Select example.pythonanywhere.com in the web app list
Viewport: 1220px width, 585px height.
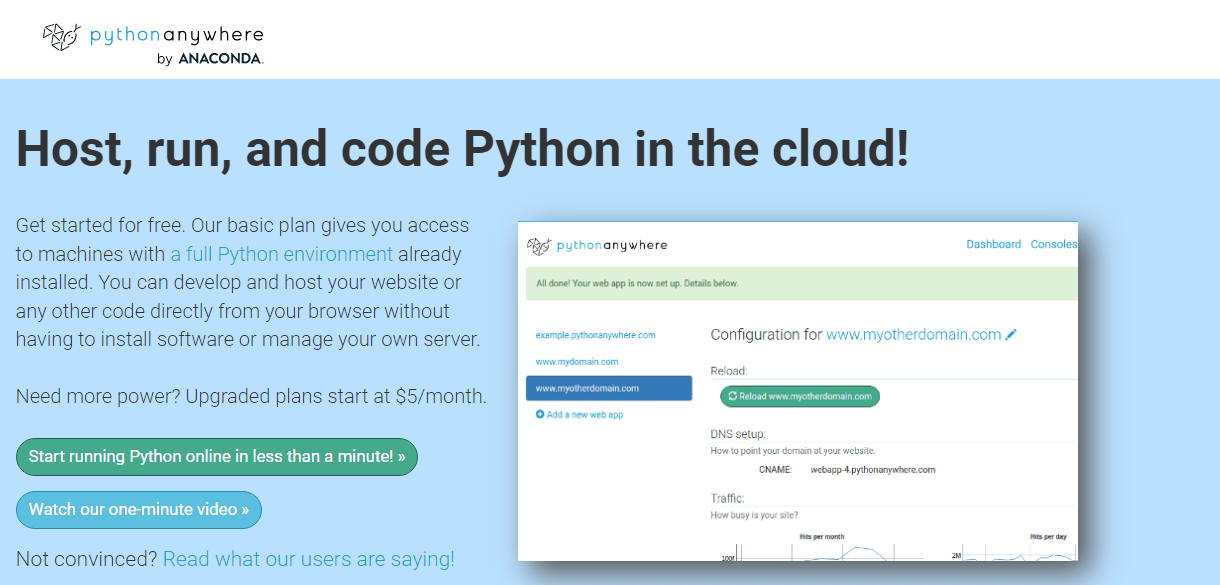tap(595, 335)
